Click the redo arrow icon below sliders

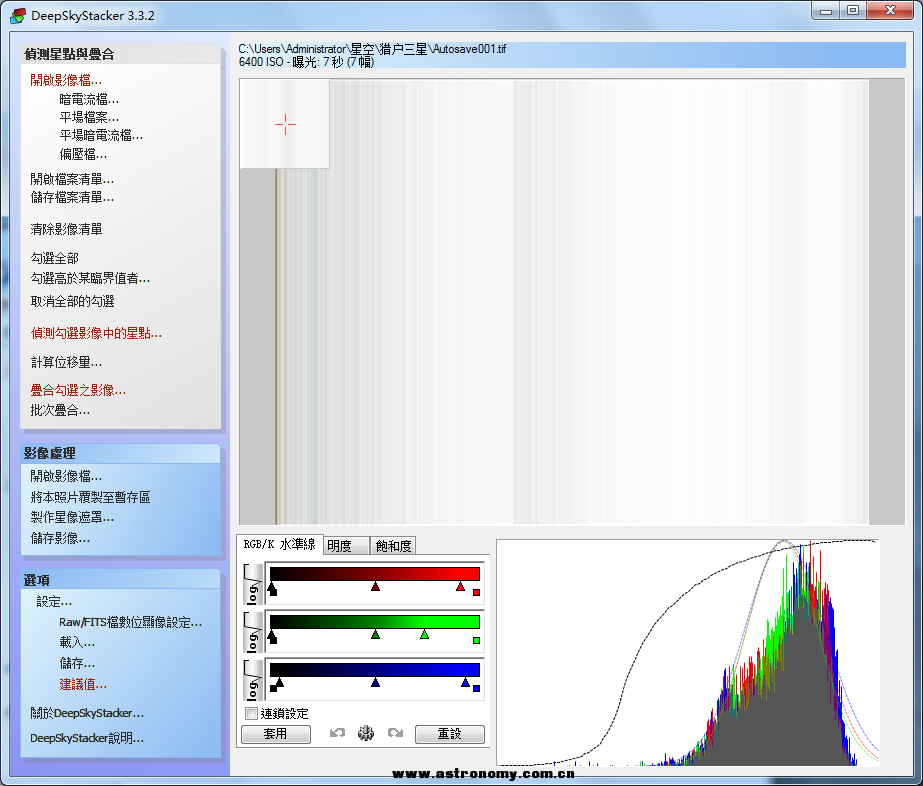(395, 733)
